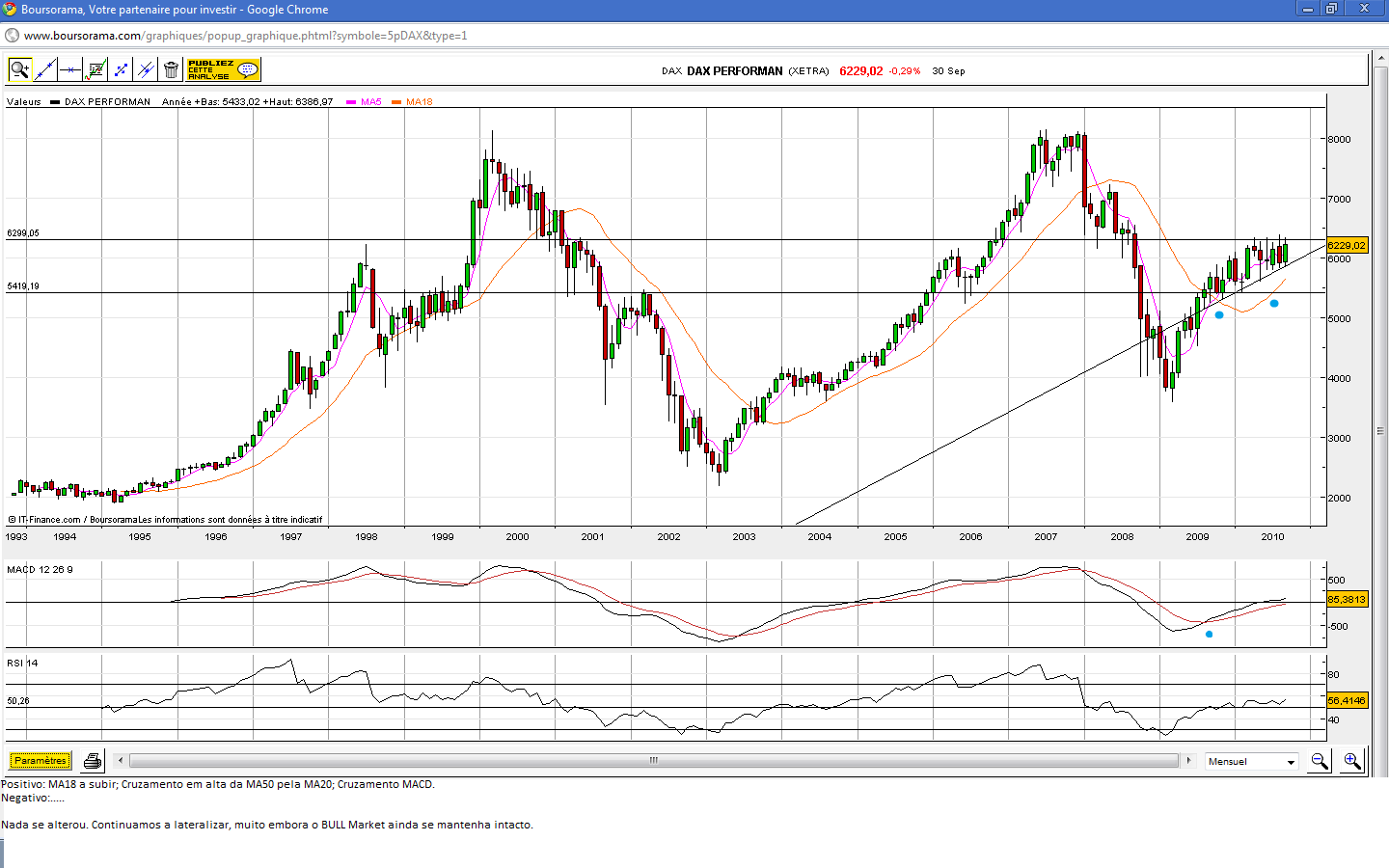Click the 30 Sep date text
This screenshot has height=868, width=1389.
pos(948,71)
